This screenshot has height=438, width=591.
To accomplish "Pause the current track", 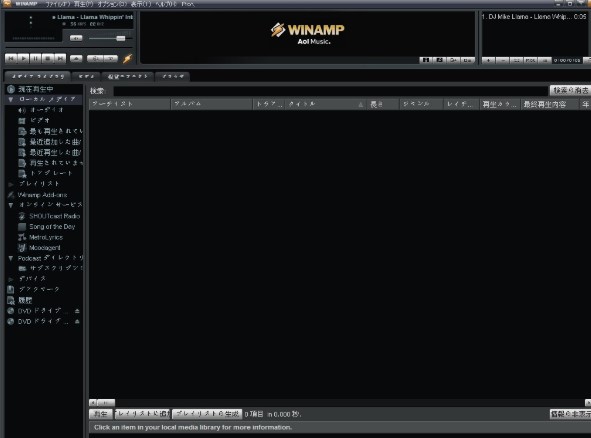I will pyautogui.click(x=35, y=58).
